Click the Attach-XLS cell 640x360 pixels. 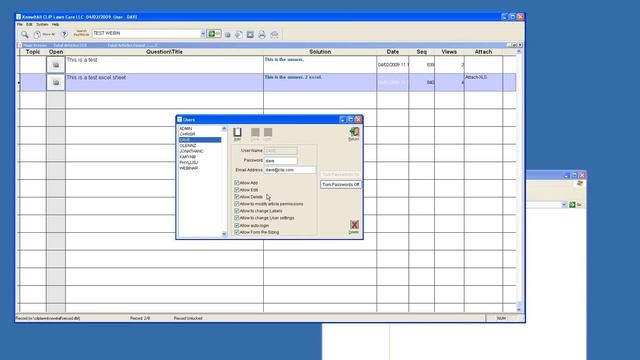click(x=483, y=82)
